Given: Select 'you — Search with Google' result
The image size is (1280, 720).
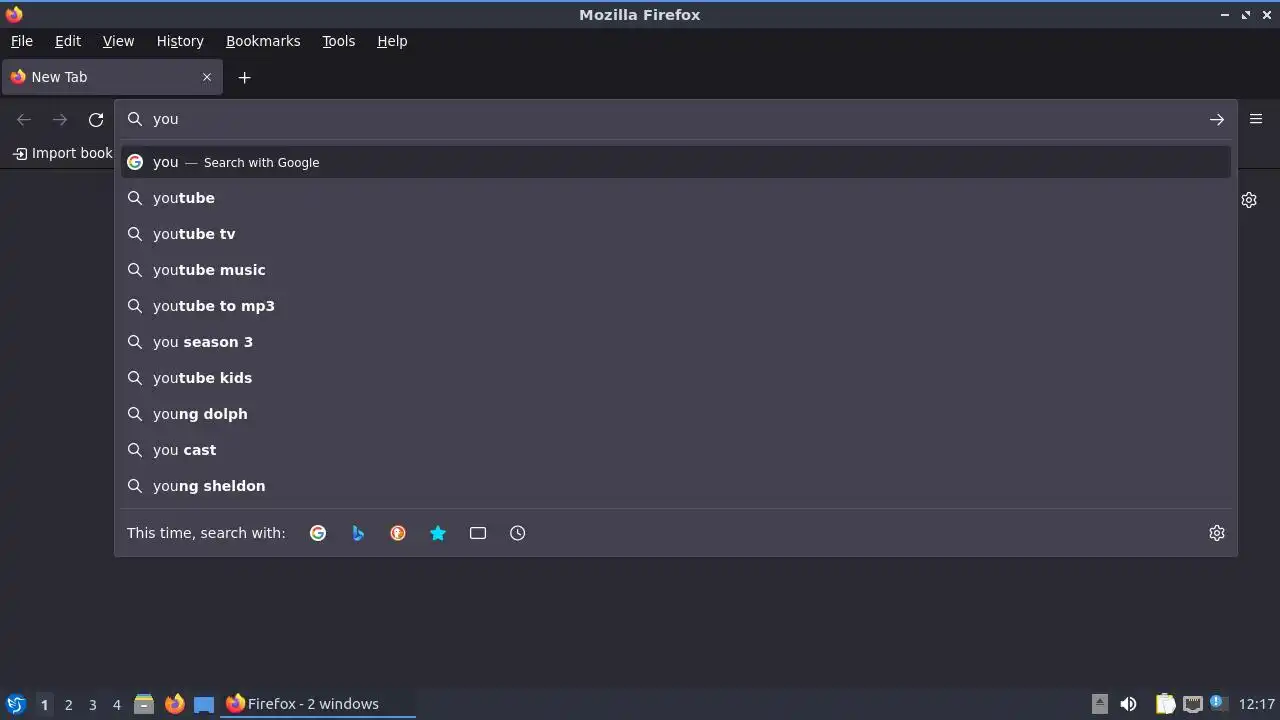Looking at the screenshot, I should tap(676, 162).
